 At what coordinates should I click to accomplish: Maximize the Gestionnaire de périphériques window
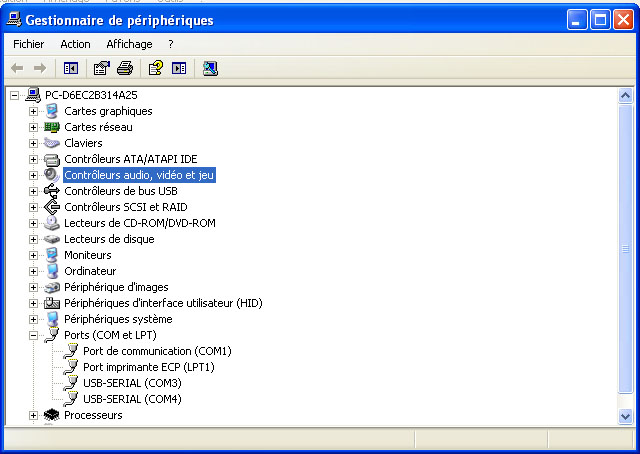(x=600, y=20)
